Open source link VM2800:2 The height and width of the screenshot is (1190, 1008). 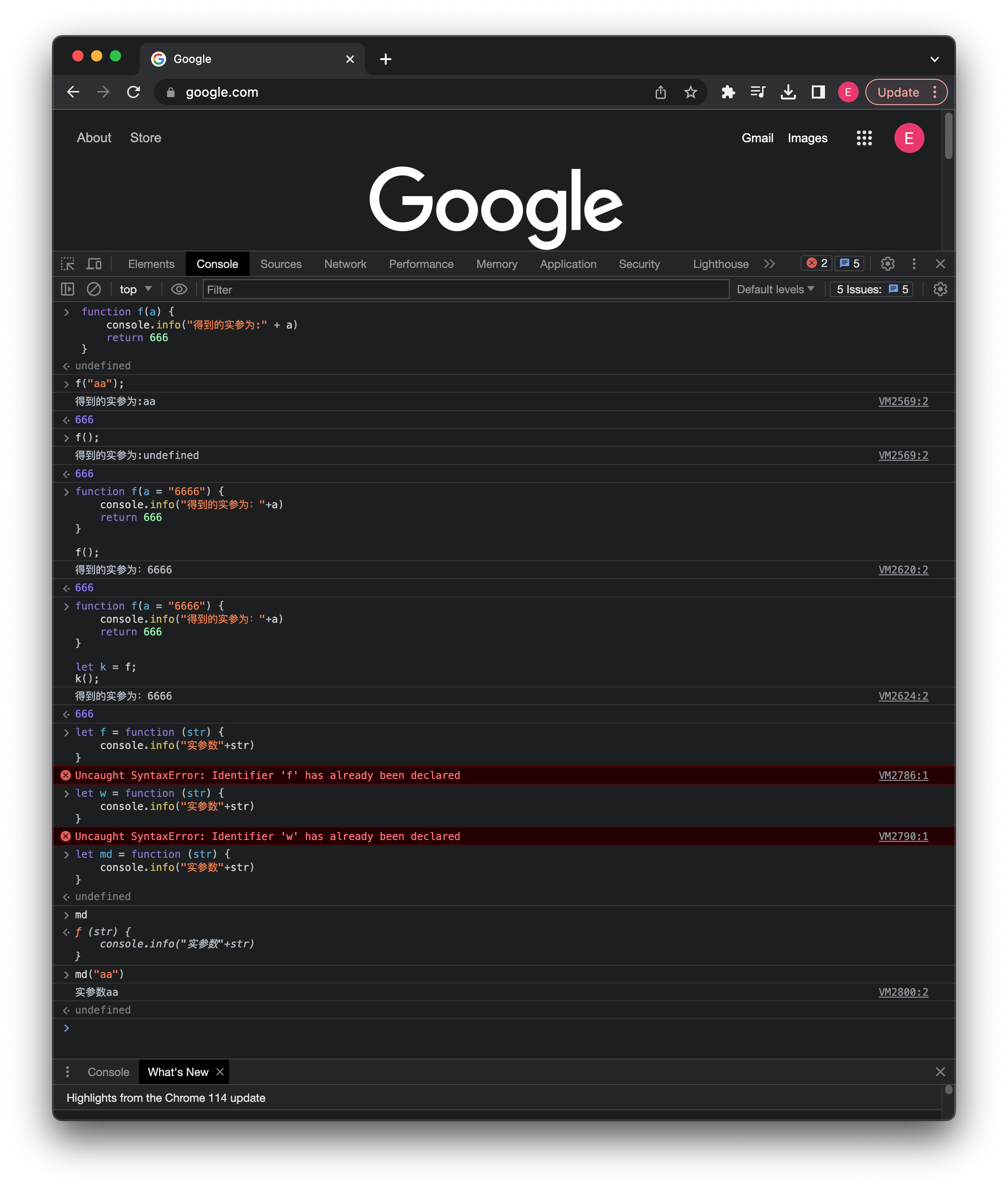click(903, 992)
